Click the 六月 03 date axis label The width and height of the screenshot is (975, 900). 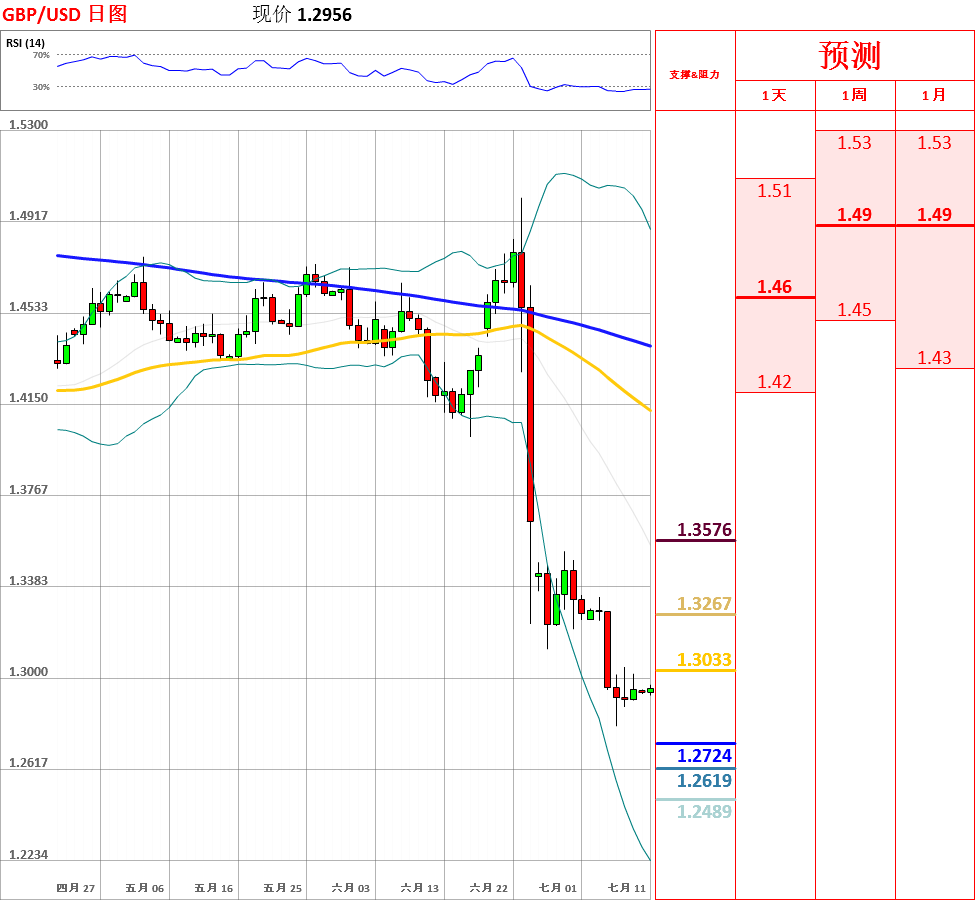point(351,888)
